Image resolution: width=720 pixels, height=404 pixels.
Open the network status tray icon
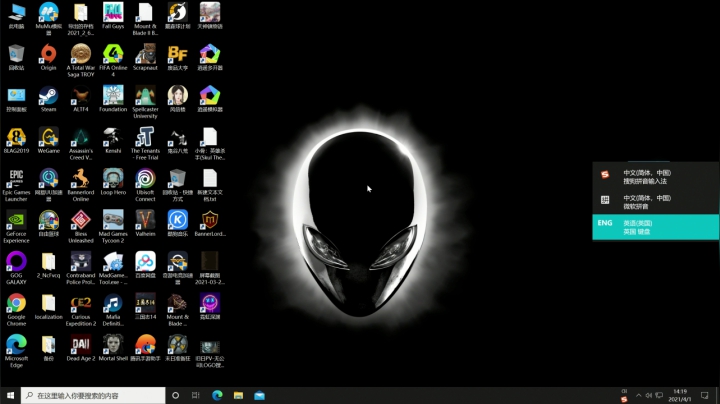pyautogui.click(x=659, y=395)
